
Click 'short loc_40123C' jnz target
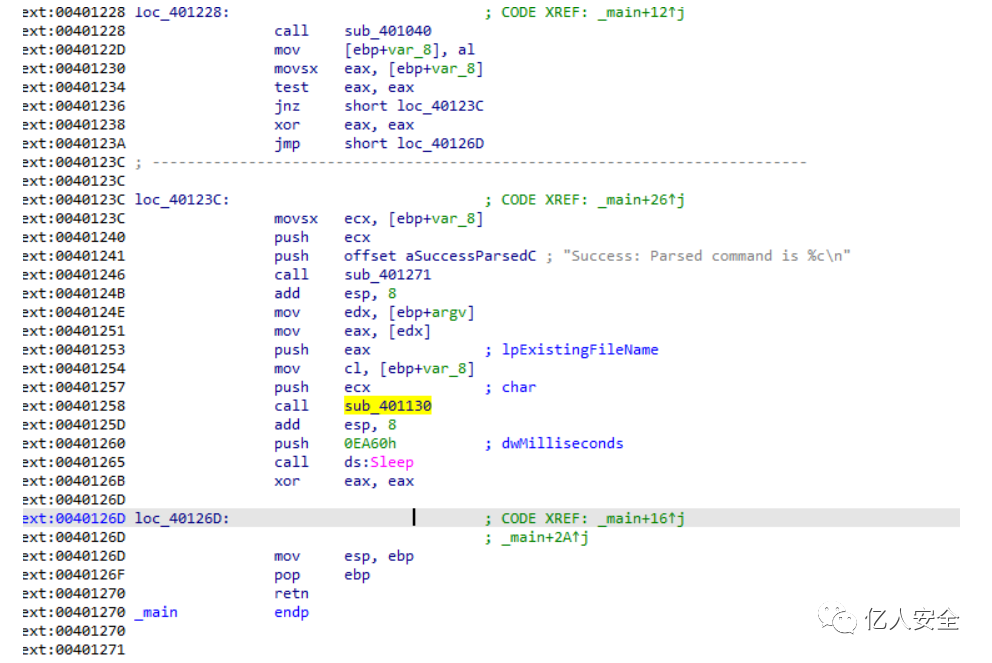(414, 106)
